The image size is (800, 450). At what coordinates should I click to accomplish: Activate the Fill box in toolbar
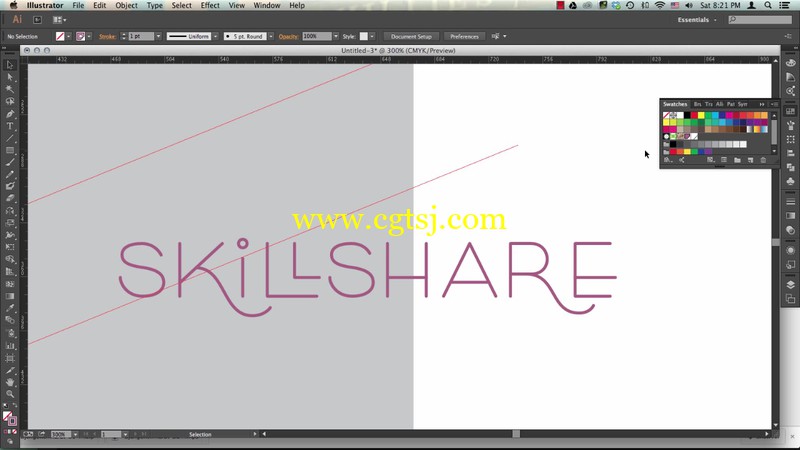(x=7, y=416)
